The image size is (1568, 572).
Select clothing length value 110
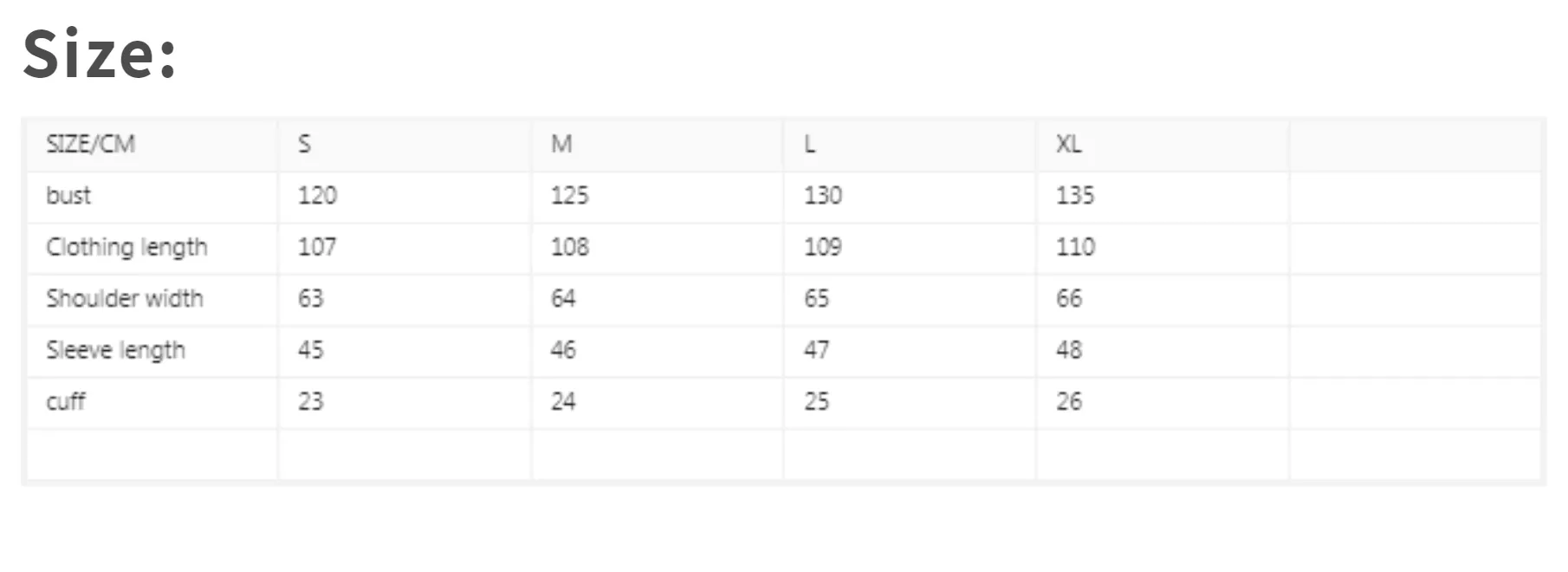pos(1075,247)
